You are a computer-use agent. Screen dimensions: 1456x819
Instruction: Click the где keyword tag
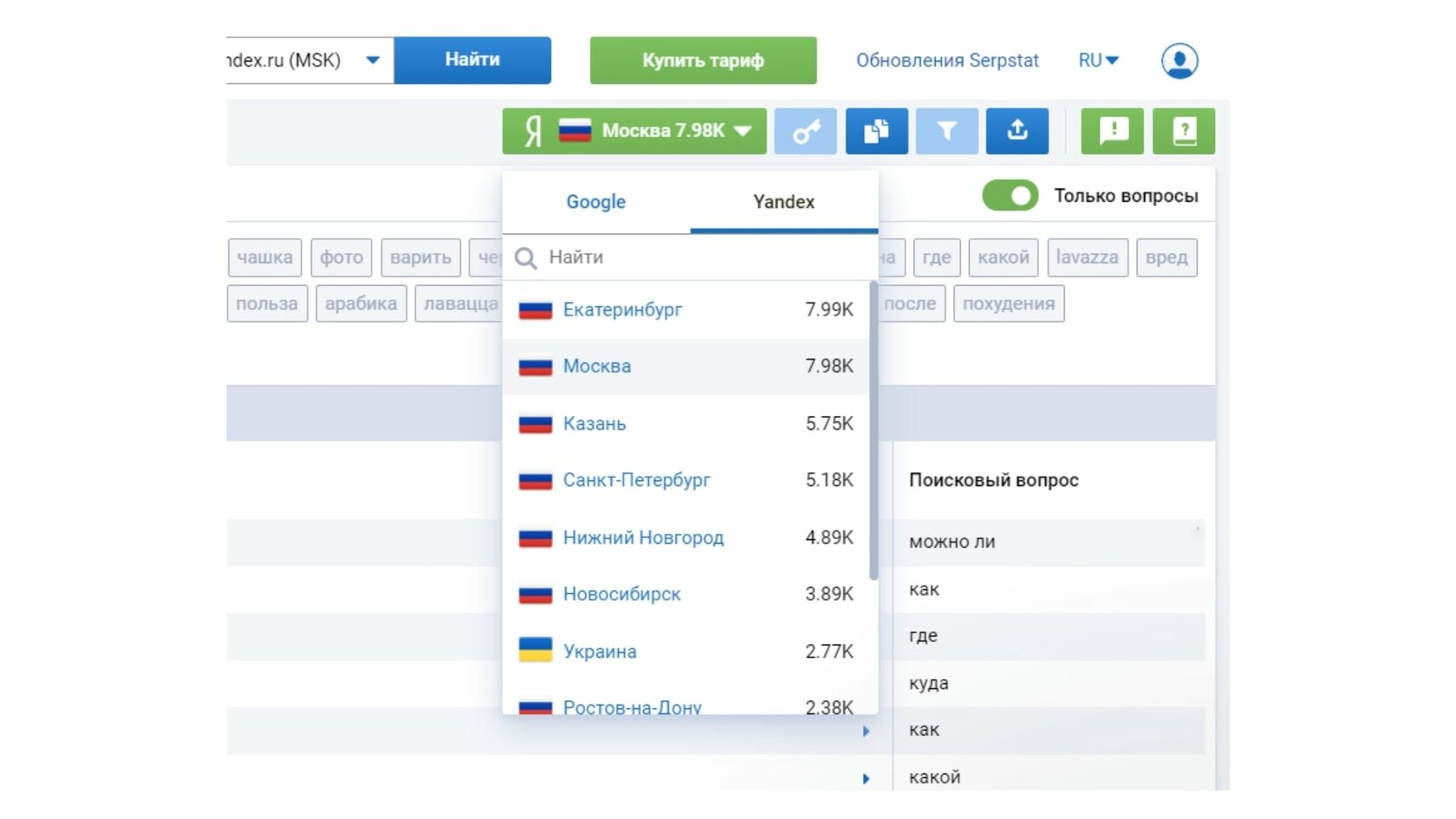tap(937, 257)
